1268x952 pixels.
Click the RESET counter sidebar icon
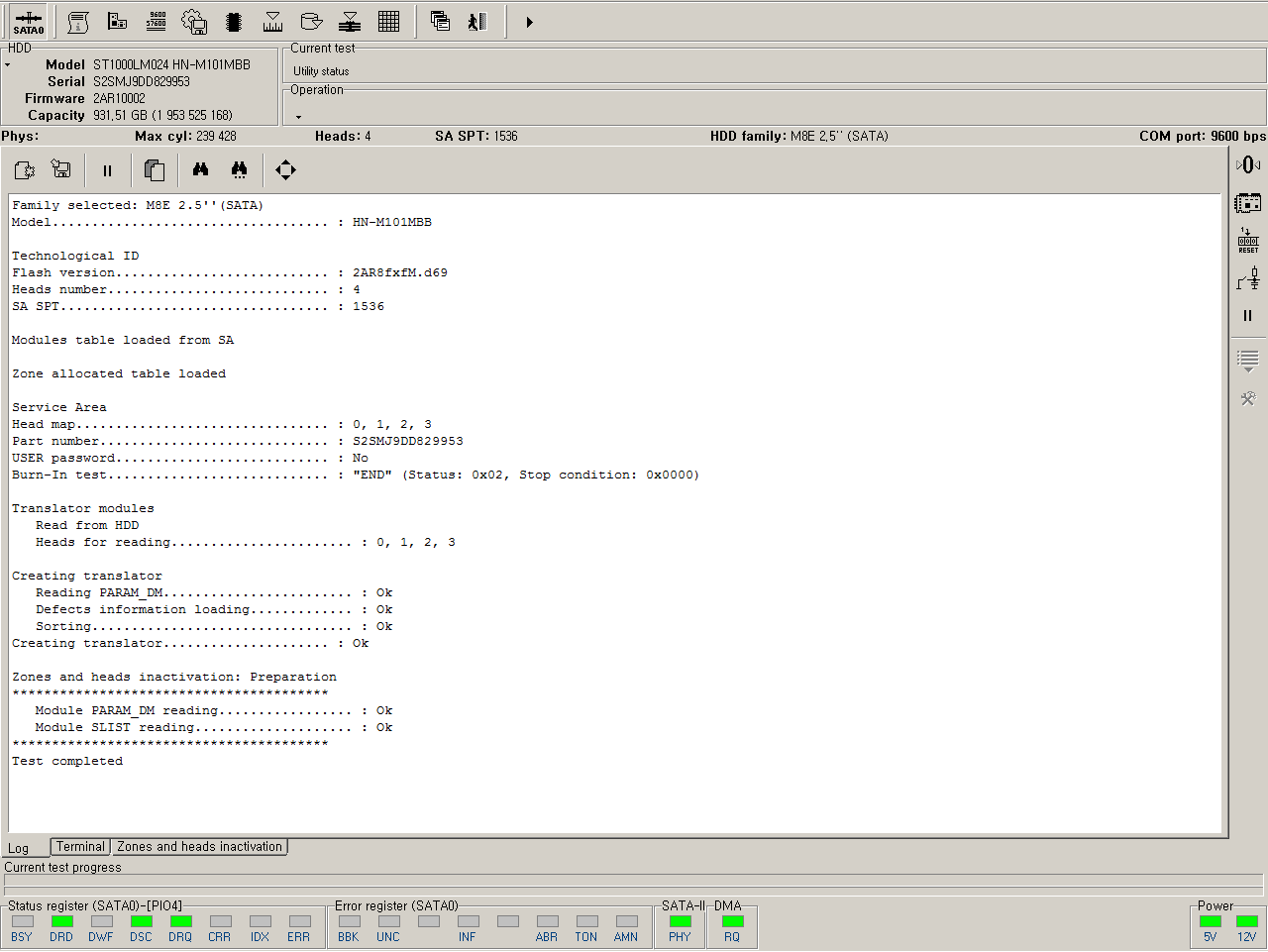[1248, 241]
